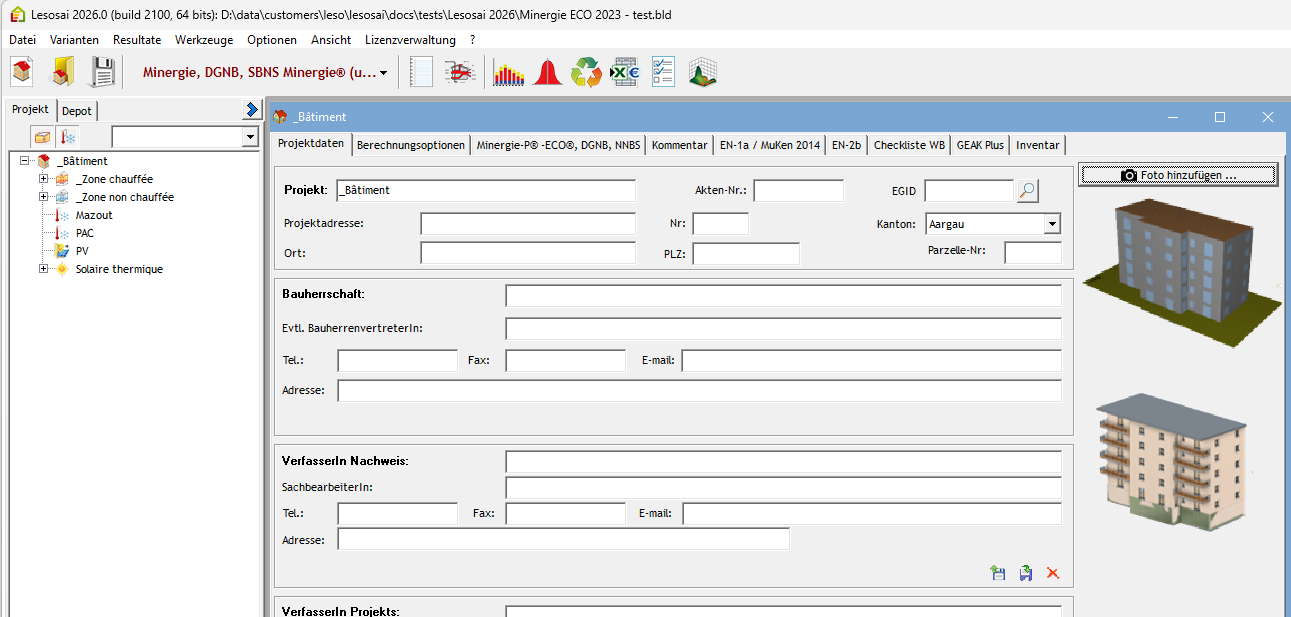Screen dimensions: 1291x617
Task: Save project with floppy disk icon
Action: pos(103,72)
